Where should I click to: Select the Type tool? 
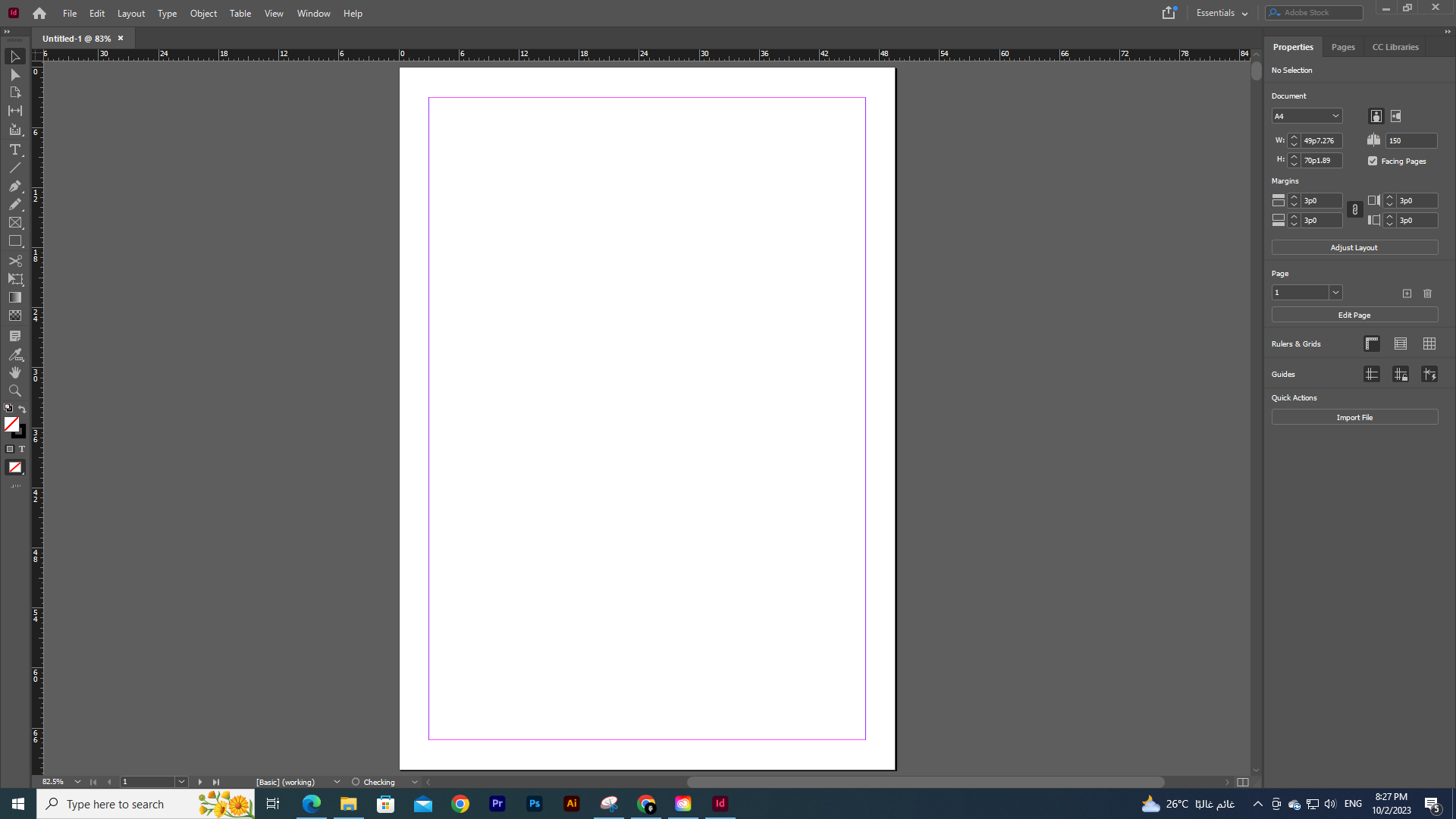(x=15, y=150)
